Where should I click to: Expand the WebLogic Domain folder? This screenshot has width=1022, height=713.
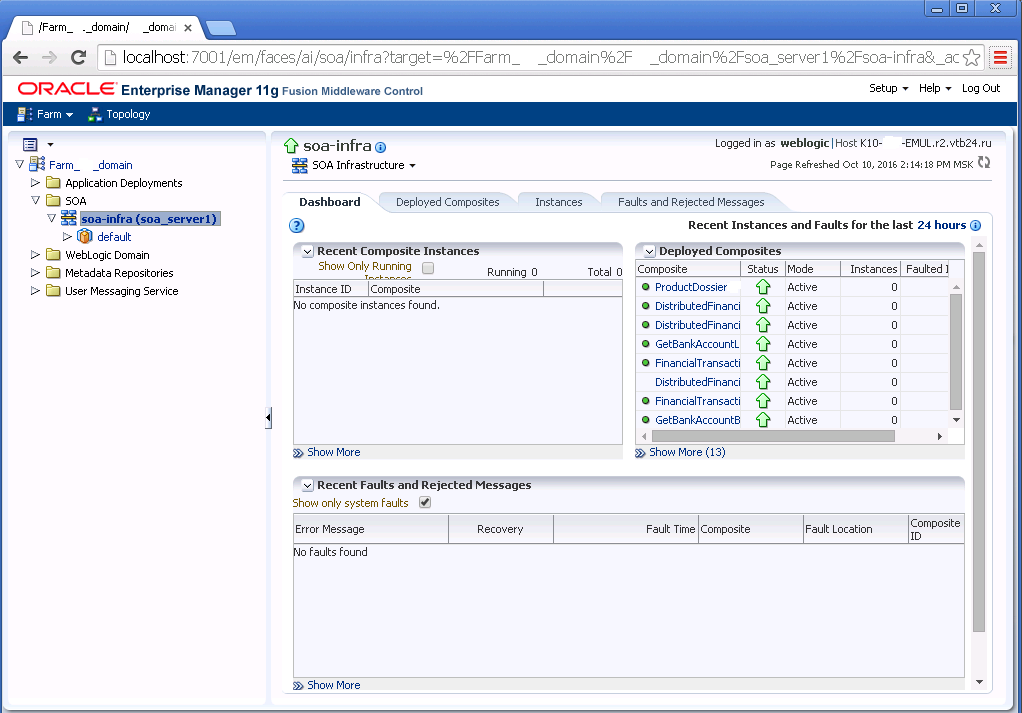35,254
